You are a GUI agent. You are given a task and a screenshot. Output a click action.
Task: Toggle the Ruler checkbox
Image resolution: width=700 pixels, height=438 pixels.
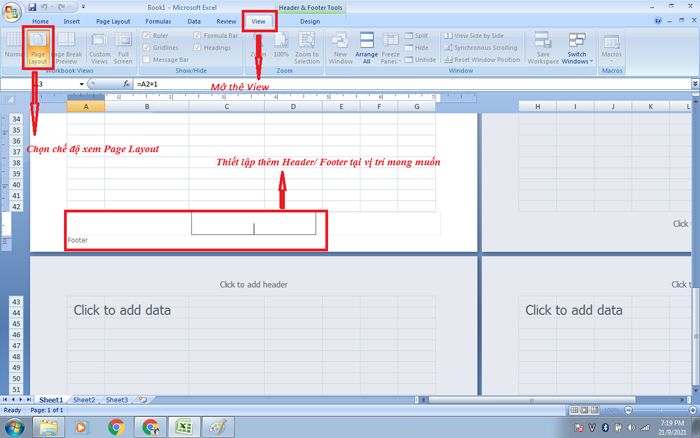[146, 35]
